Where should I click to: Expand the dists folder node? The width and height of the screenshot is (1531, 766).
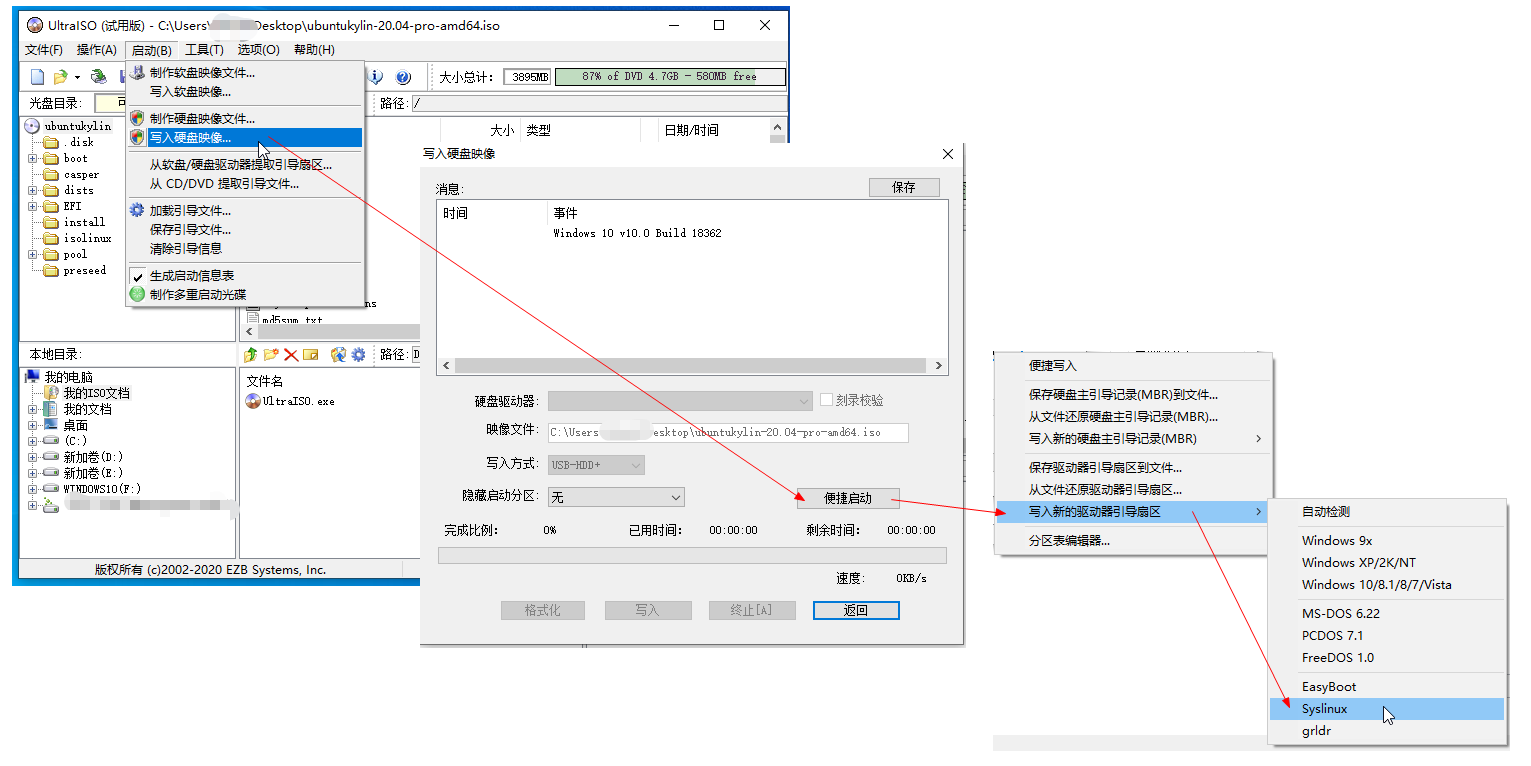(33, 190)
